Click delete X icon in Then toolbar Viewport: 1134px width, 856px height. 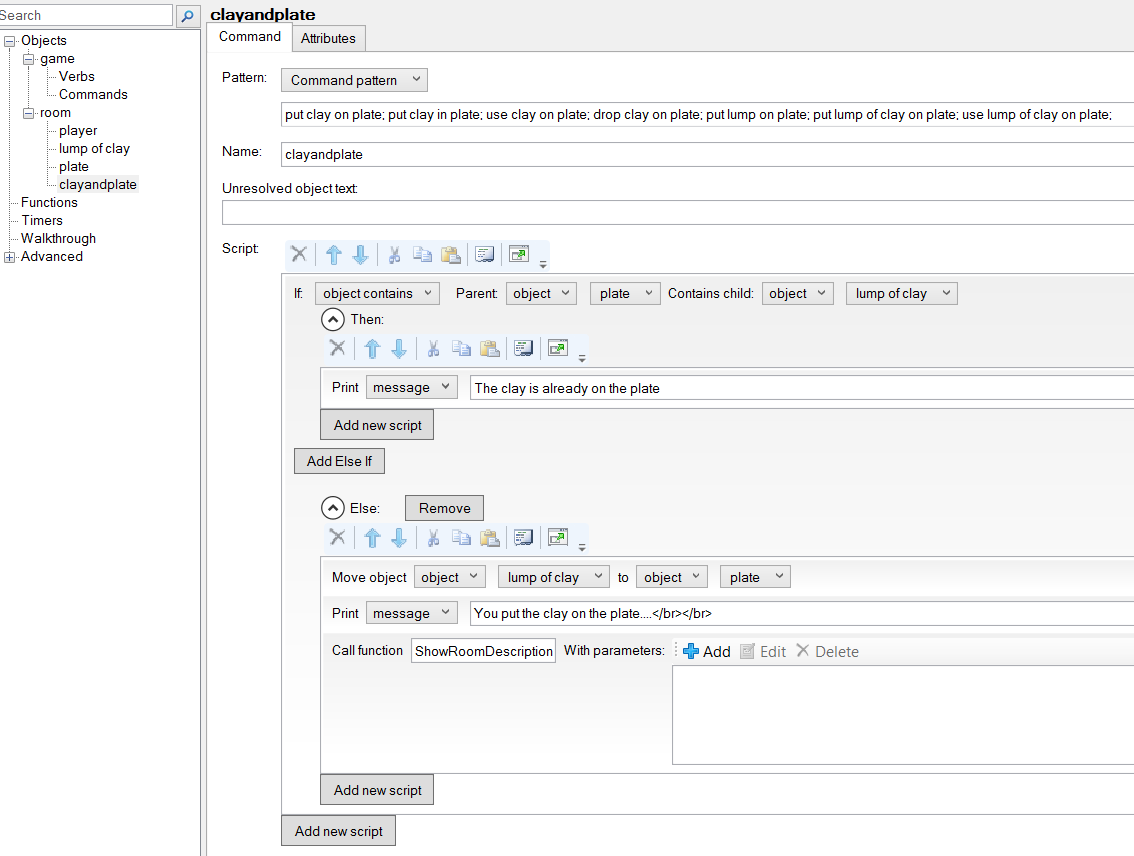tap(337, 348)
